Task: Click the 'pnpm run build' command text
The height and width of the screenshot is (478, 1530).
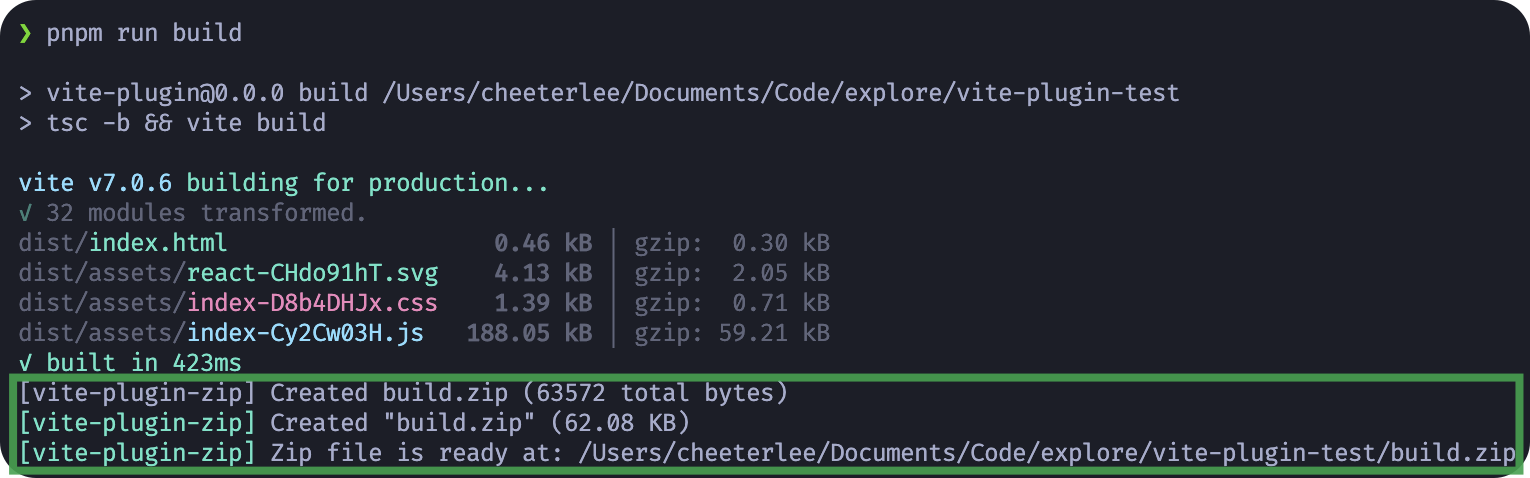Action: tap(144, 33)
